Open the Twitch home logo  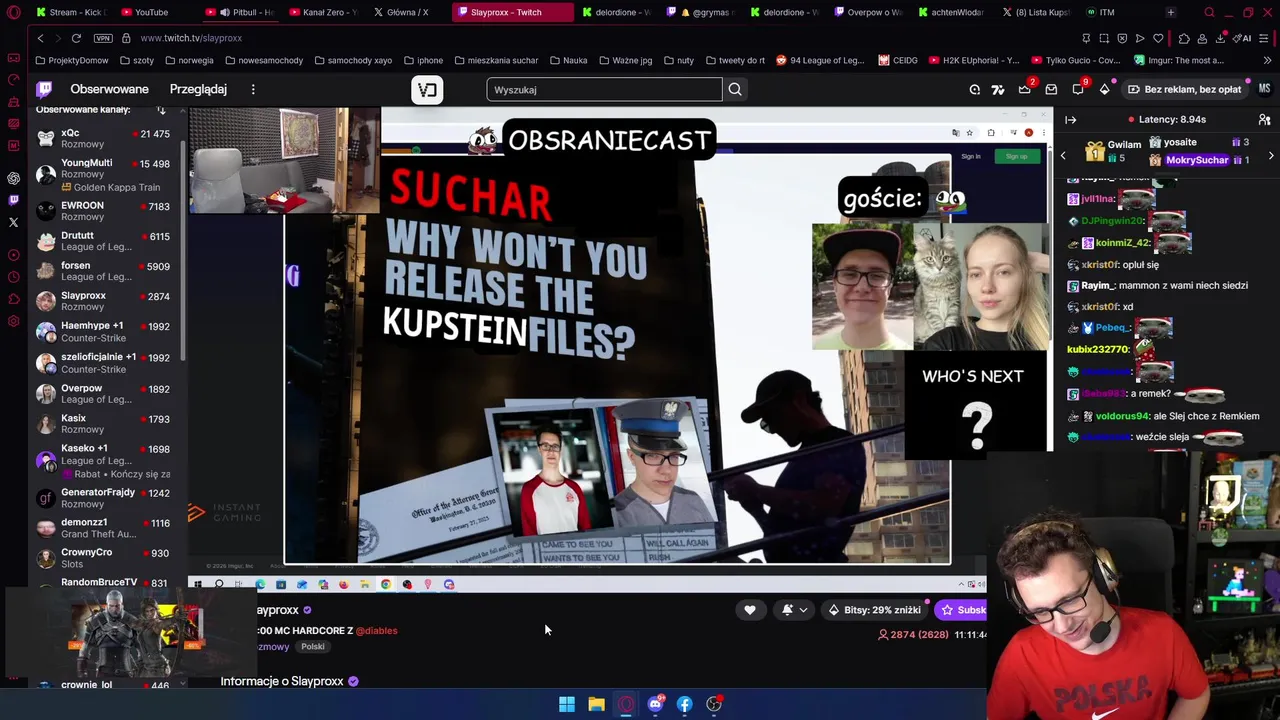coord(44,89)
